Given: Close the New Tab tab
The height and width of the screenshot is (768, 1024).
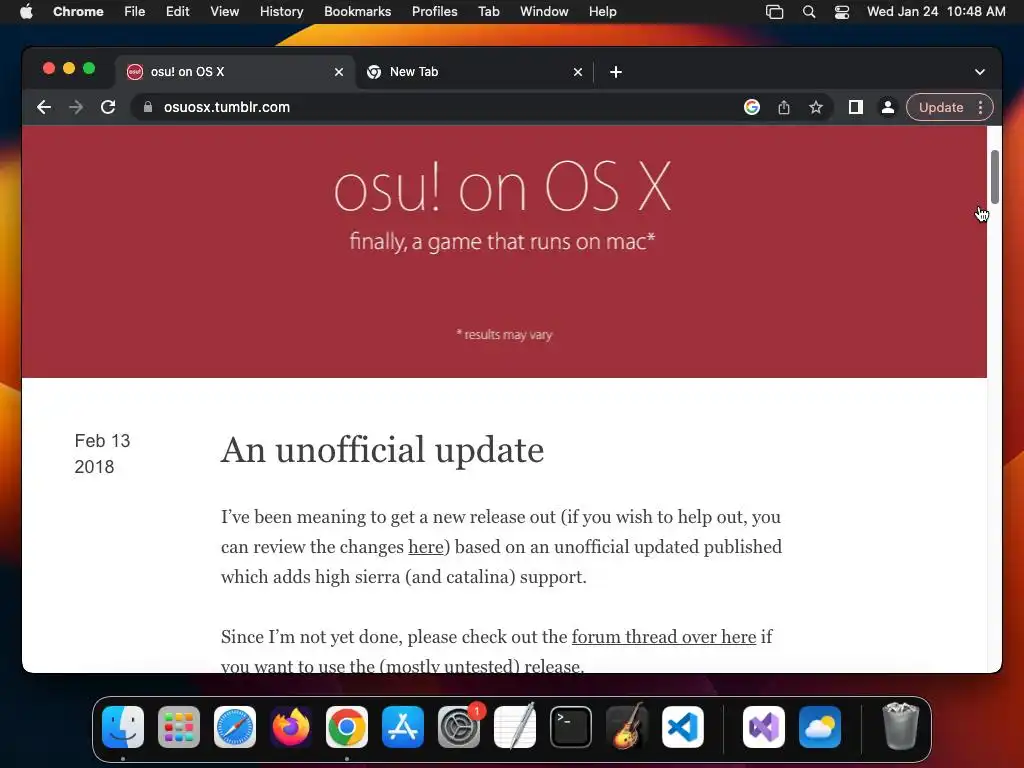Looking at the screenshot, I should (578, 72).
